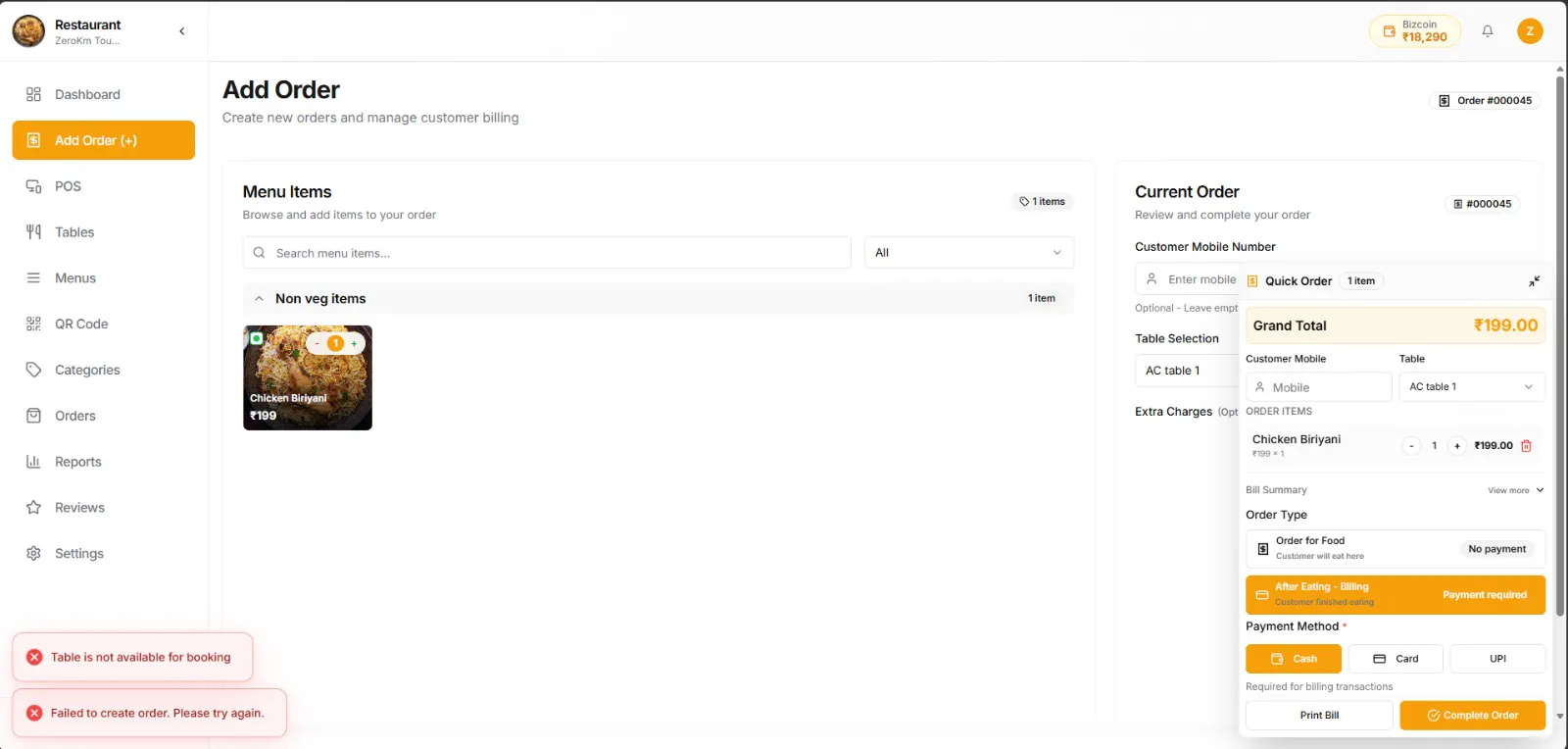This screenshot has width=1568, height=749.
Task: Open the notifications bell
Action: [x=1488, y=31]
